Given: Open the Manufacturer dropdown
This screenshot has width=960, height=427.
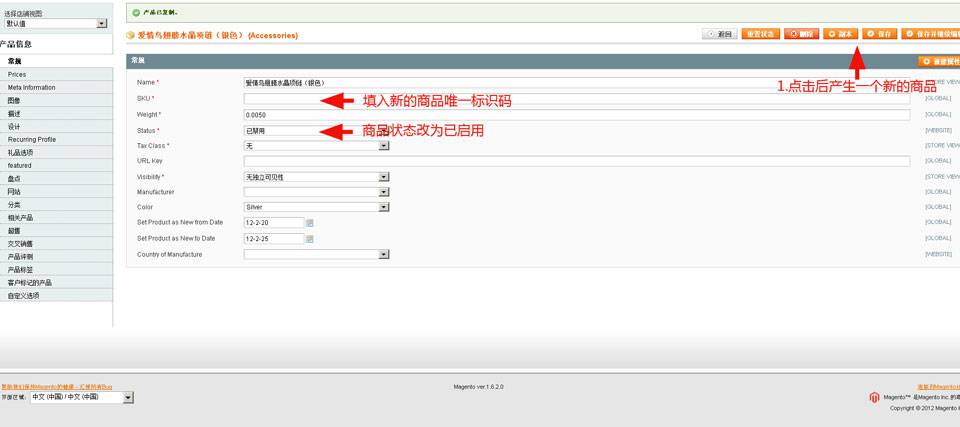Looking at the screenshot, I should (x=316, y=192).
